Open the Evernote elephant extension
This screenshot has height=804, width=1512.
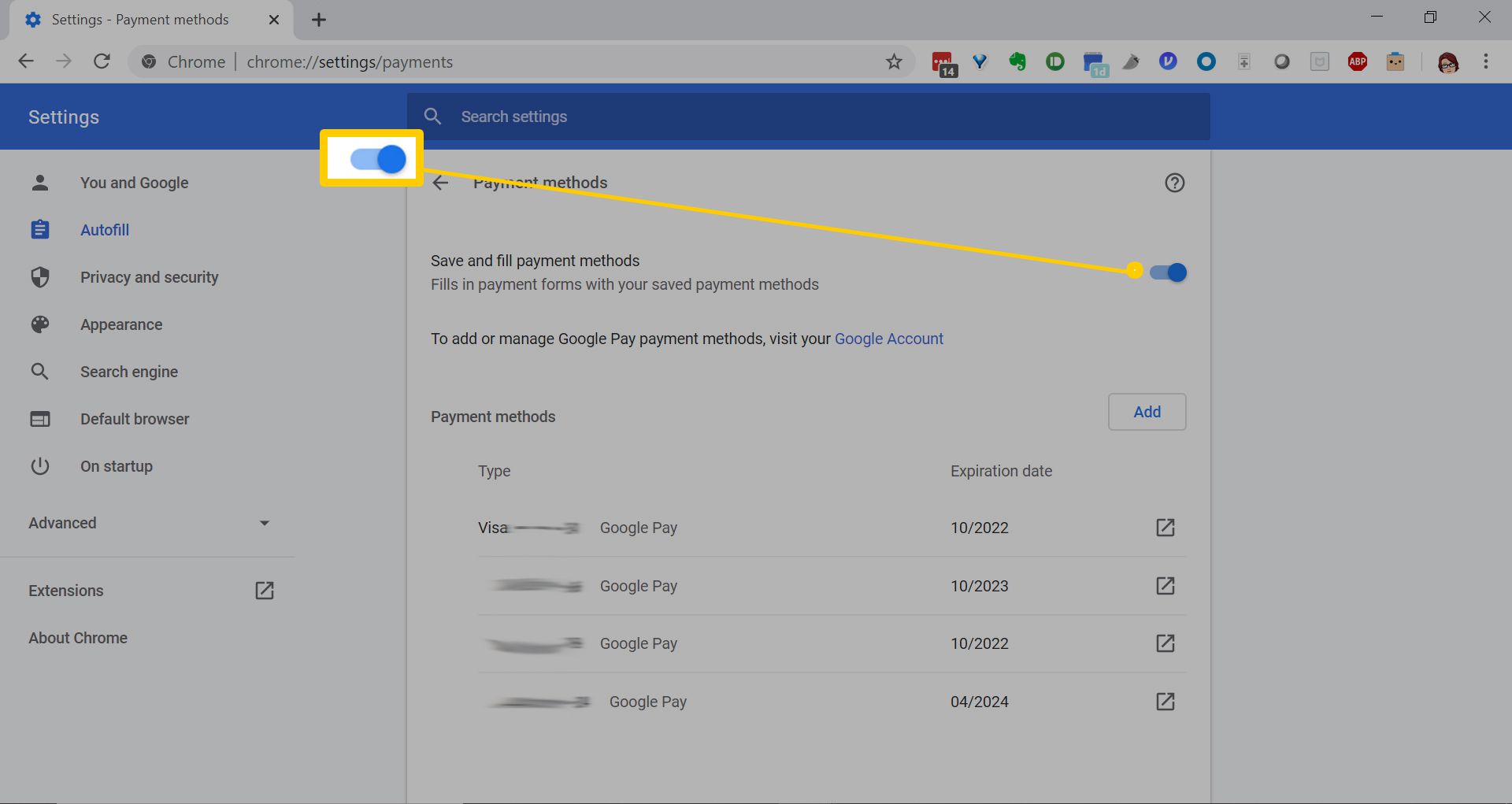coord(1017,61)
